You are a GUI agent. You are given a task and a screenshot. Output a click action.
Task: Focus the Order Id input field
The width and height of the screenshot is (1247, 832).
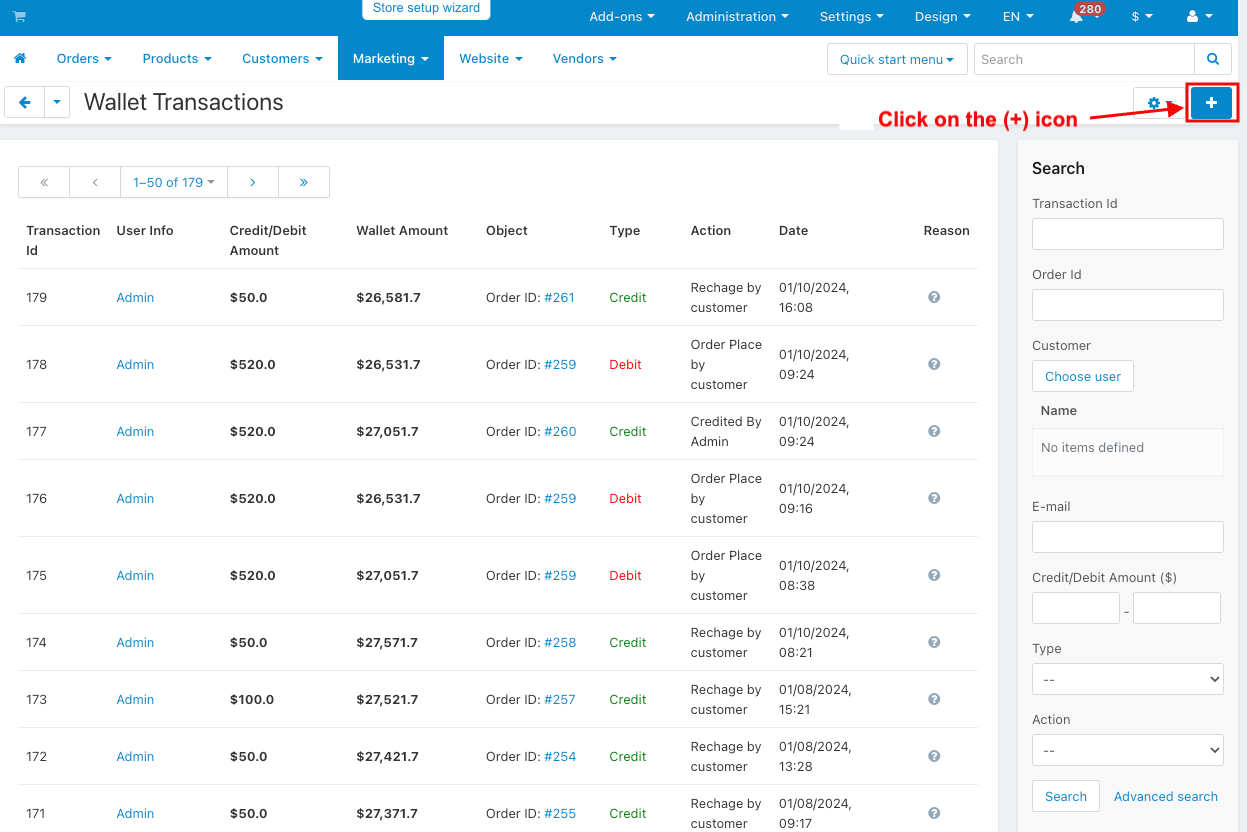point(1128,305)
